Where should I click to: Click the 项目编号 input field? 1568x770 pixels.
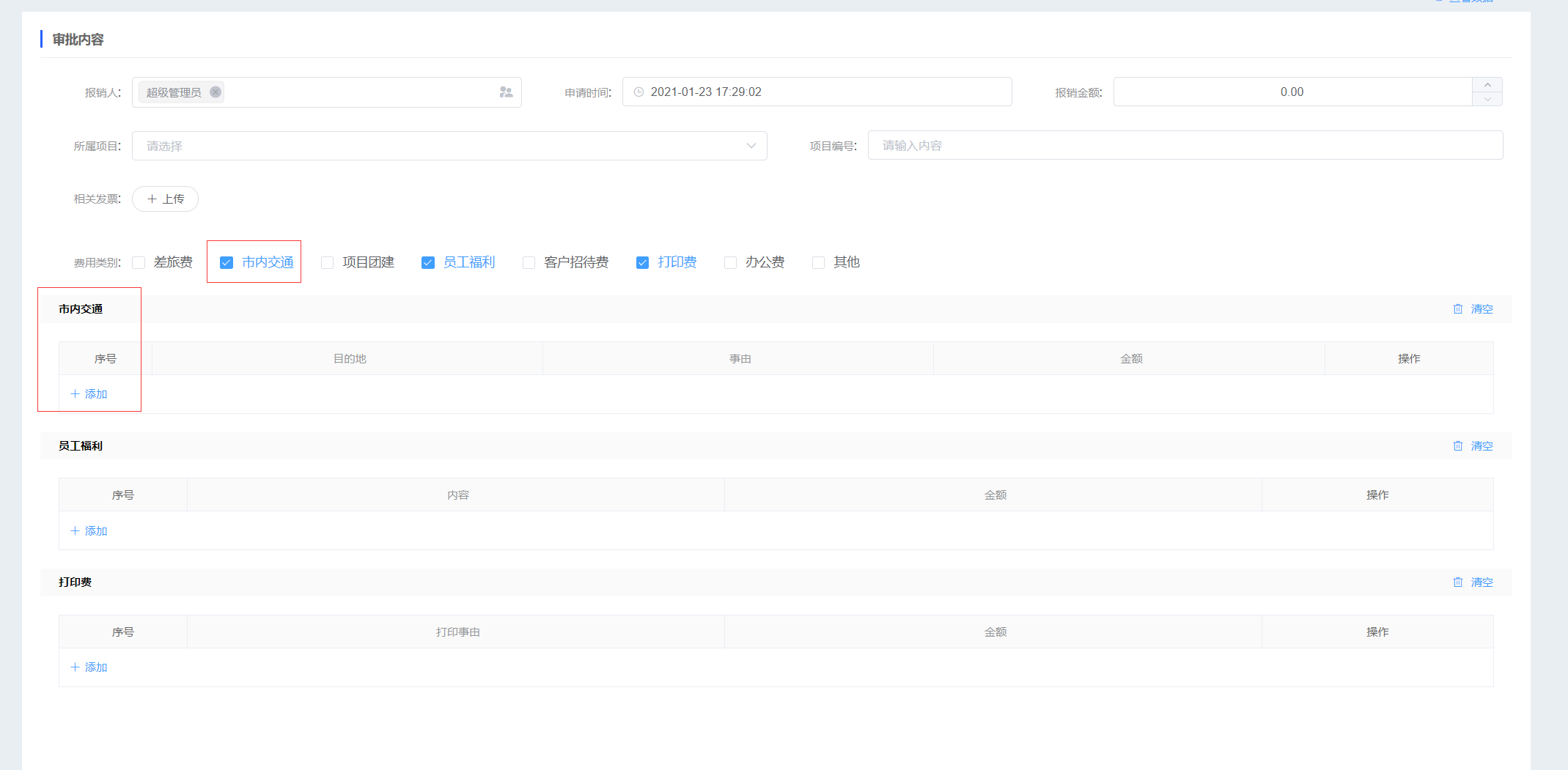click(1185, 146)
